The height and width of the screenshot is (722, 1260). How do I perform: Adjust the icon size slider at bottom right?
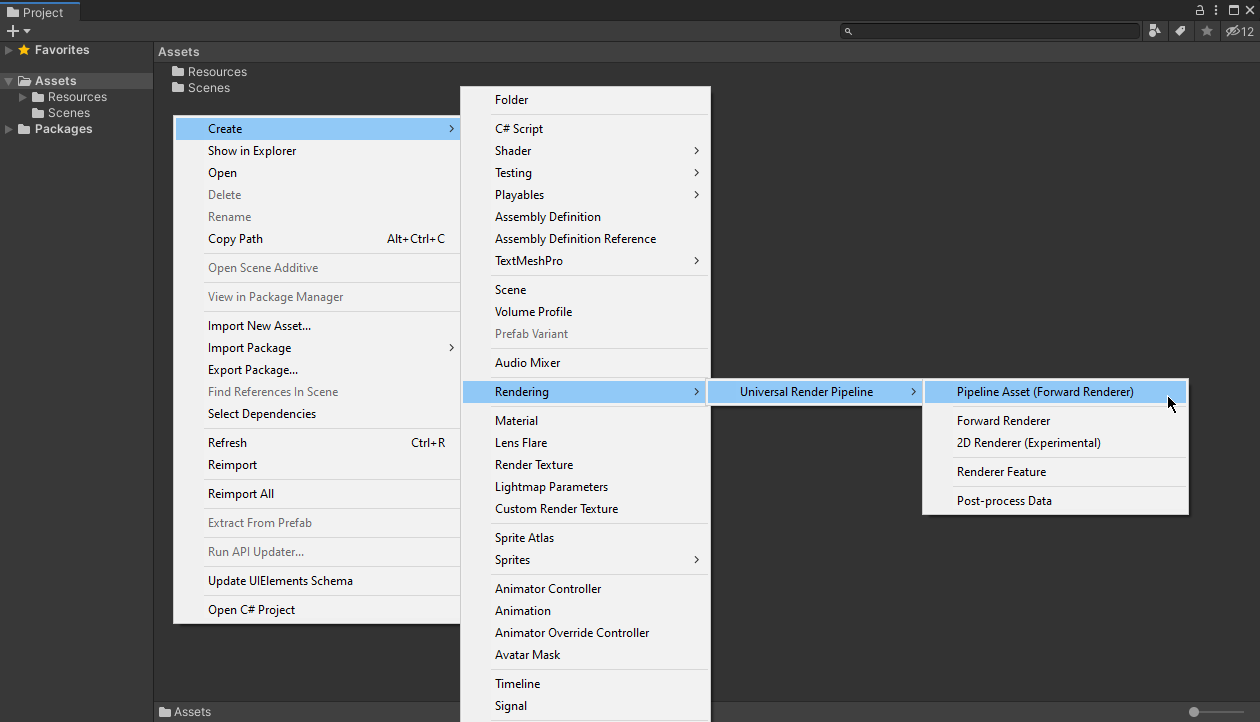(x=1194, y=712)
